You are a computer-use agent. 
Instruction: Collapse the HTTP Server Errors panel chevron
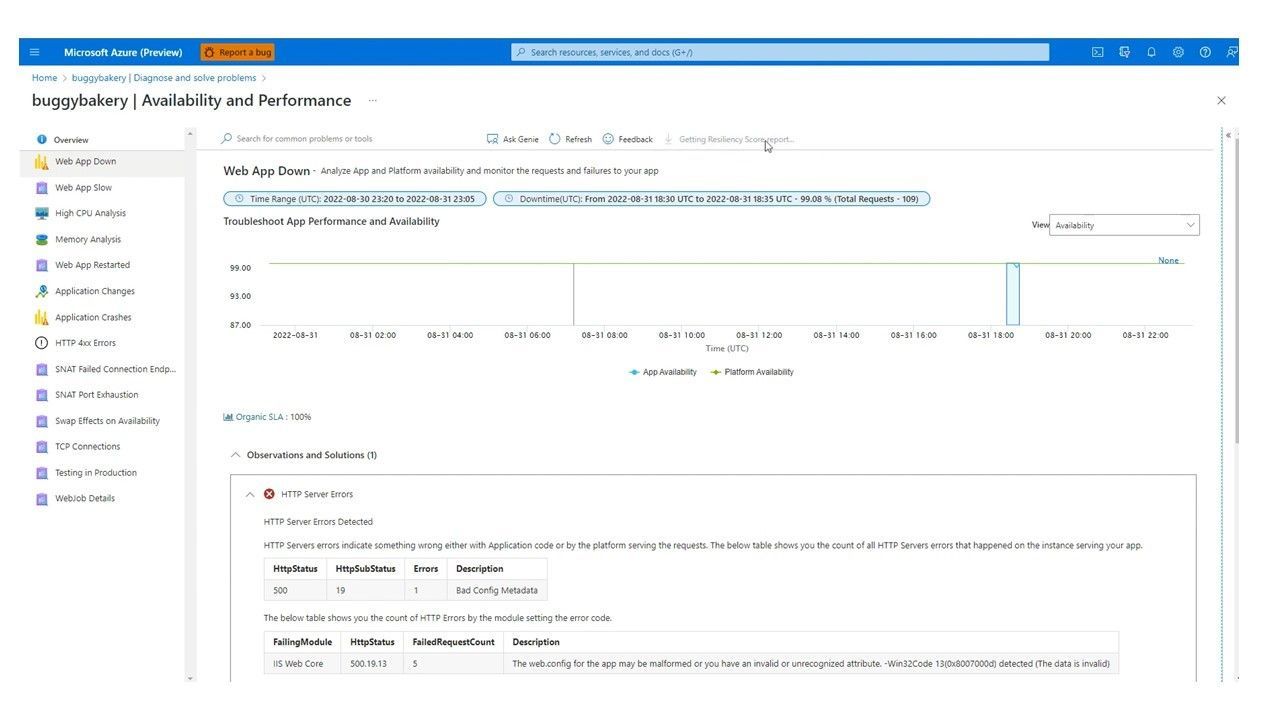click(250, 494)
